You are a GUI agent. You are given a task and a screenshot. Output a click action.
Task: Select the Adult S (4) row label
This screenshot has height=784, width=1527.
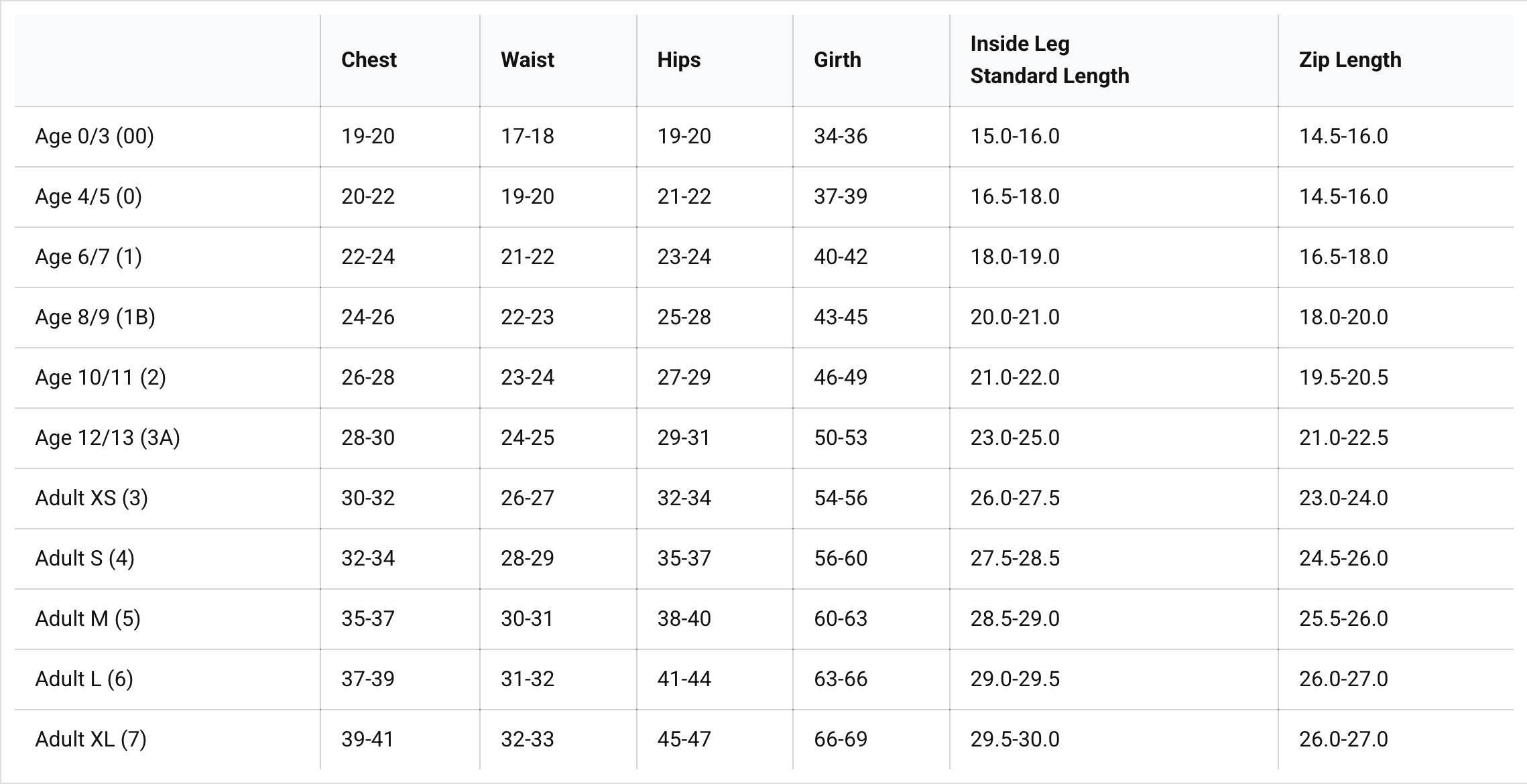coord(84,559)
